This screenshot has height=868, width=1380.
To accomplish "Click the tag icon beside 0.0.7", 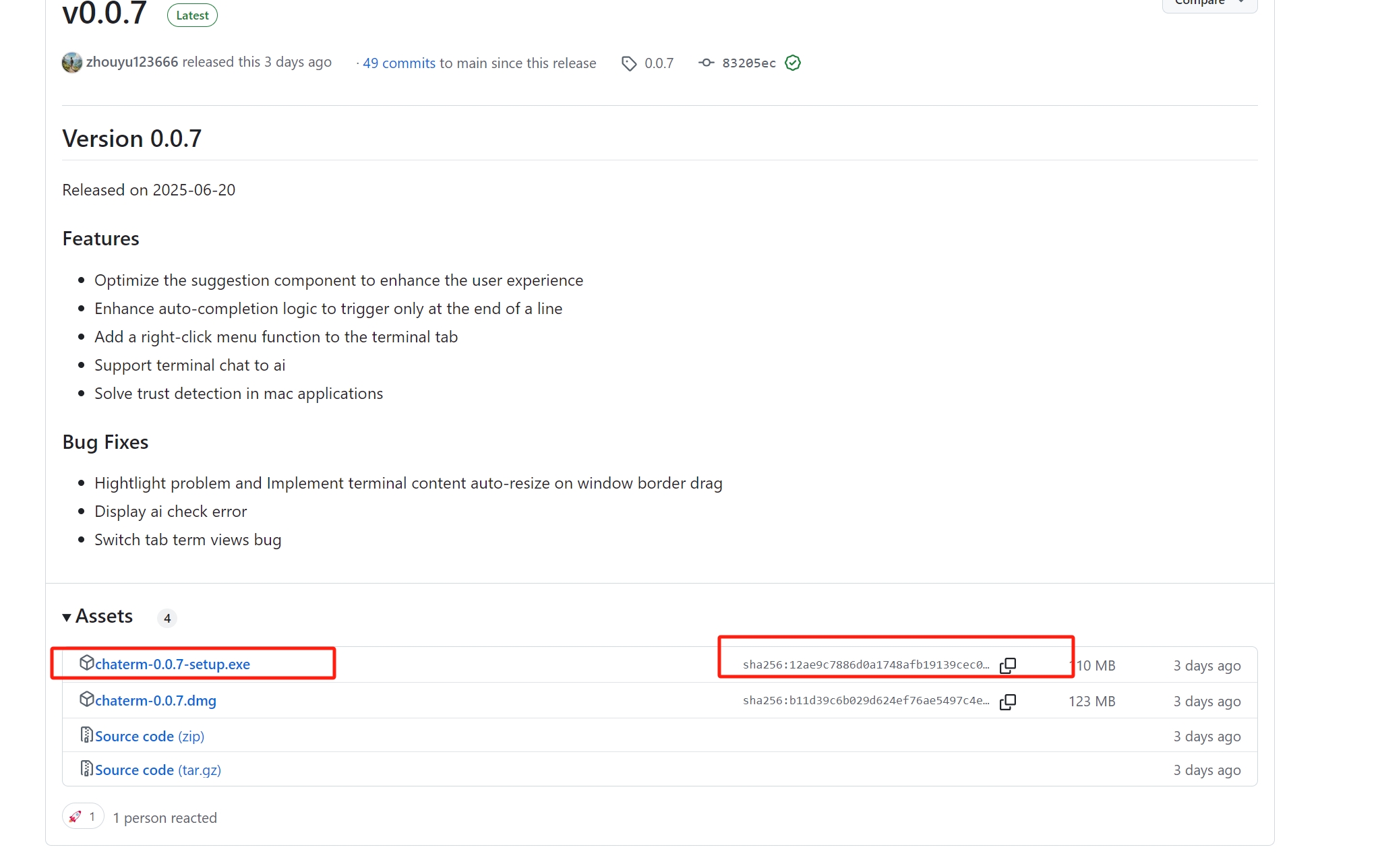I will click(629, 63).
